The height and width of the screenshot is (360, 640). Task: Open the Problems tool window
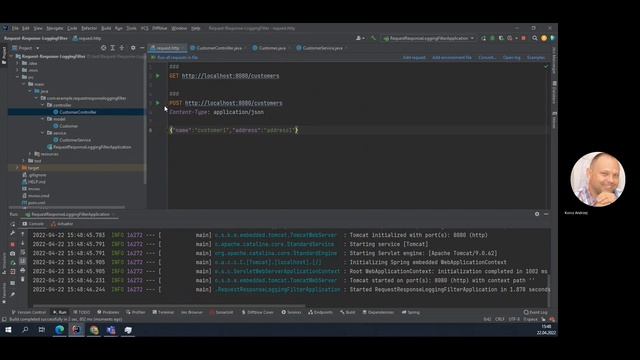pyautogui.click(x=108, y=312)
